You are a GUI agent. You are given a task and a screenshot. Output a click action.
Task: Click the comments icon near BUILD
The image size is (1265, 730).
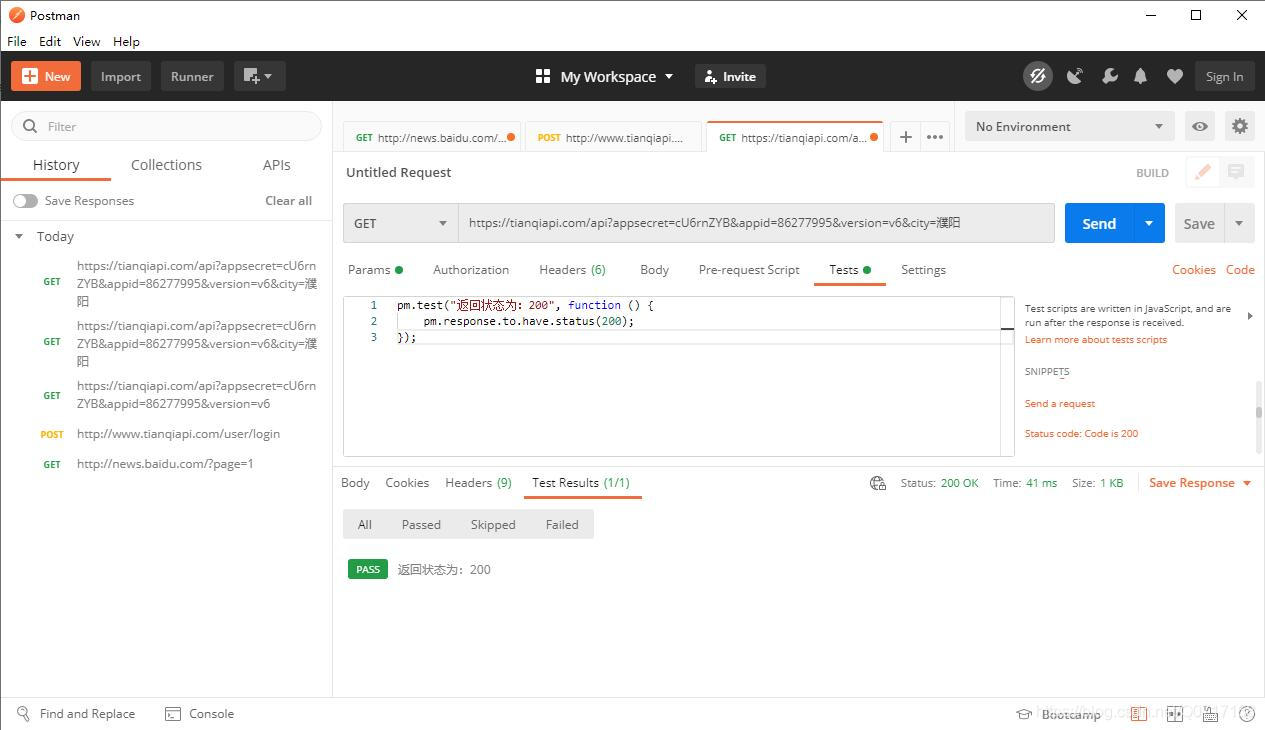pos(1236,172)
